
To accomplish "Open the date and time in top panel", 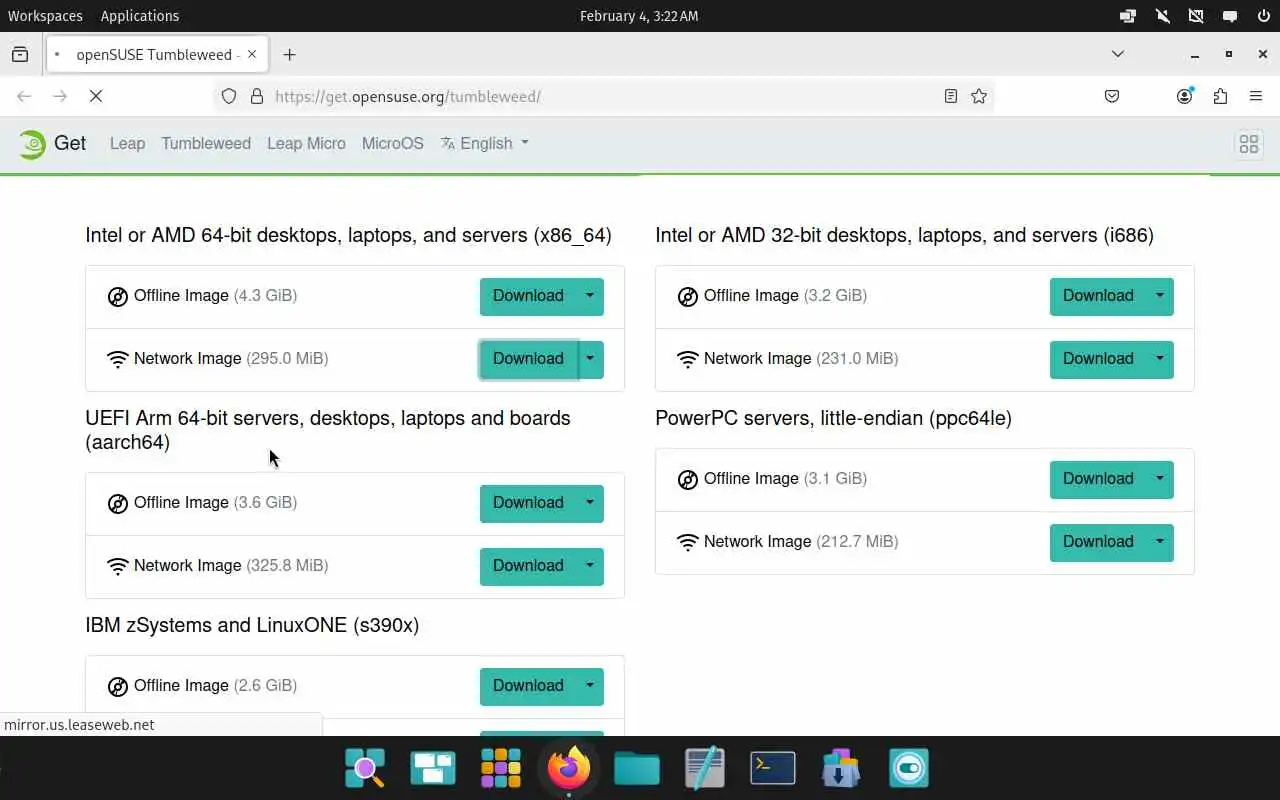I will (639, 16).
